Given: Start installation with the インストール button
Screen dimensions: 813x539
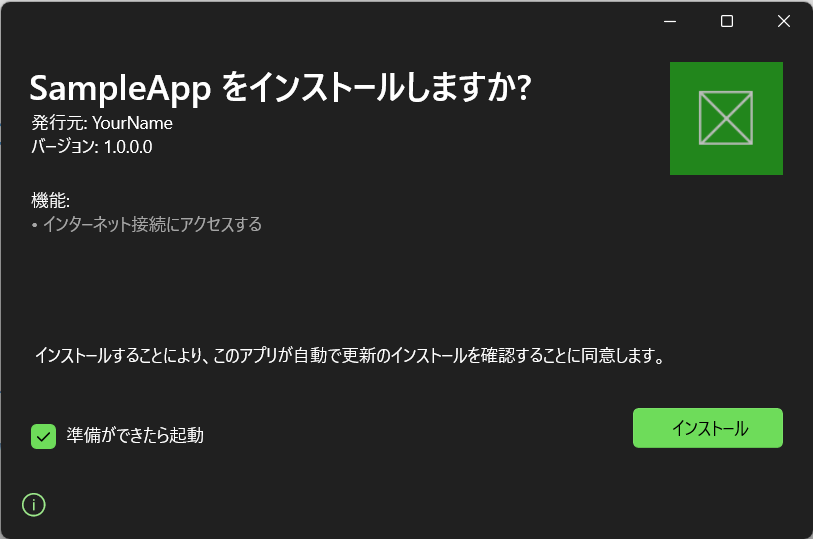Looking at the screenshot, I should (x=708, y=428).
